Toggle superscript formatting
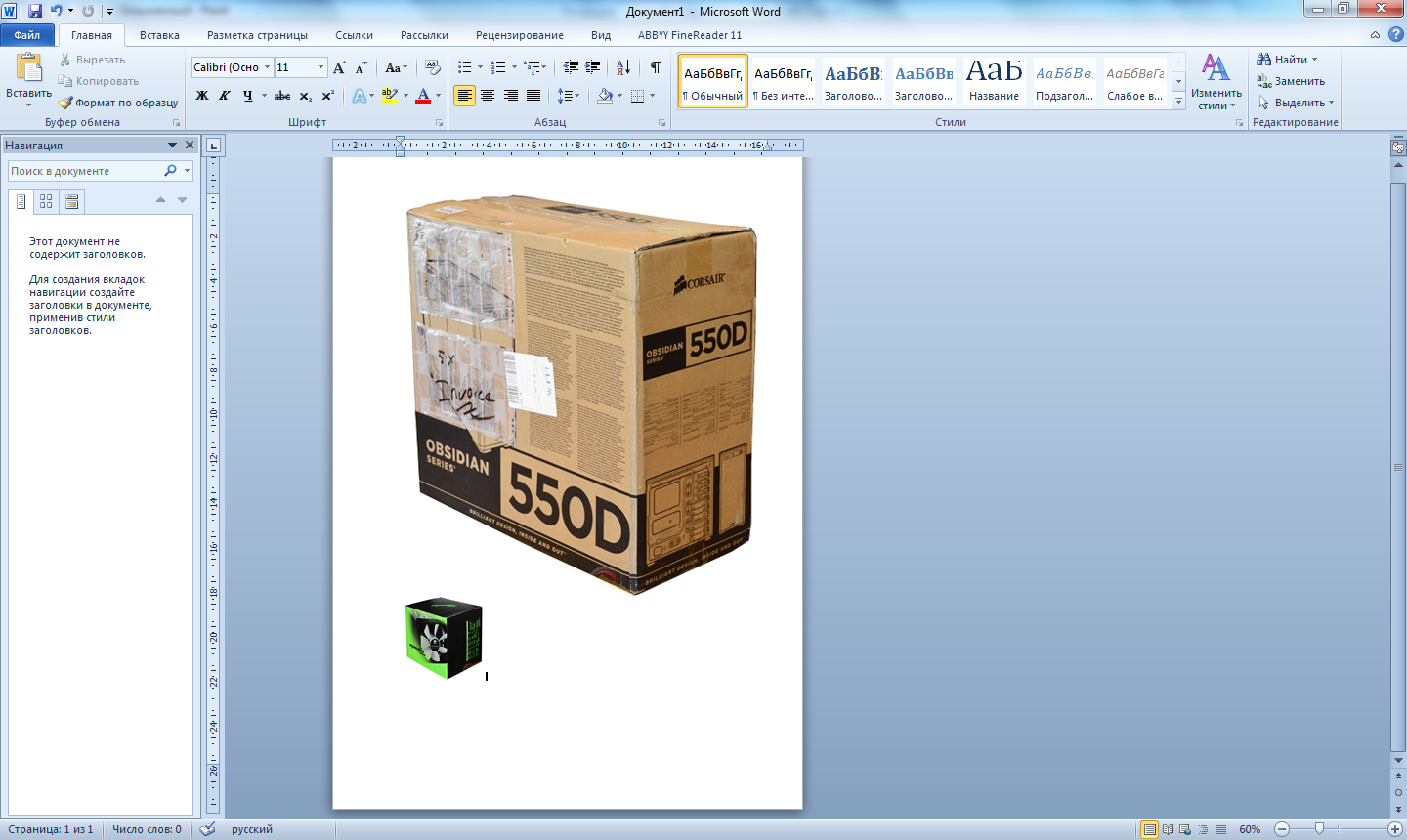This screenshot has width=1407, height=840. coord(328,96)
